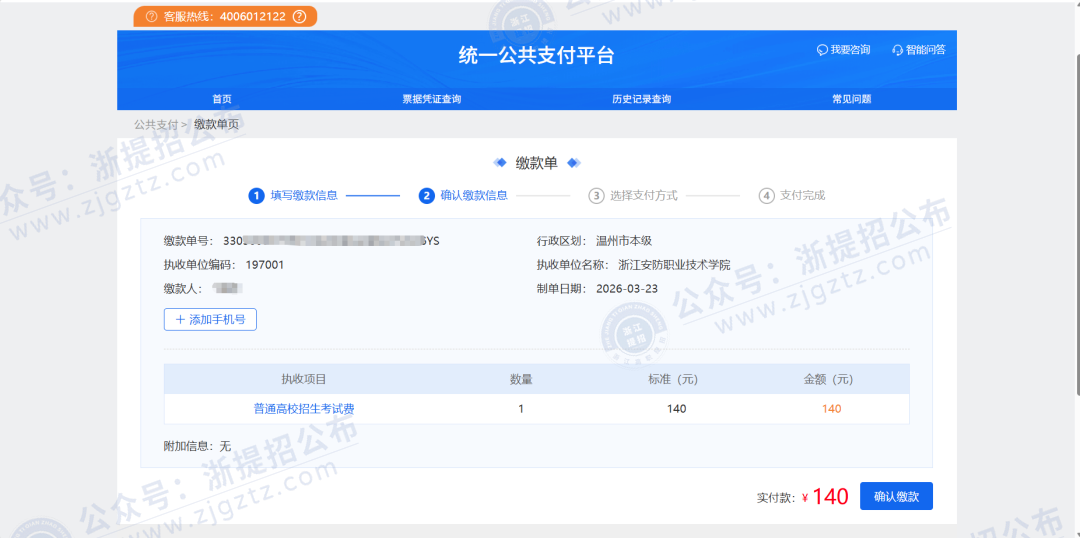Select step 2 circle 确认缴款信息

[x=427, y=196]
